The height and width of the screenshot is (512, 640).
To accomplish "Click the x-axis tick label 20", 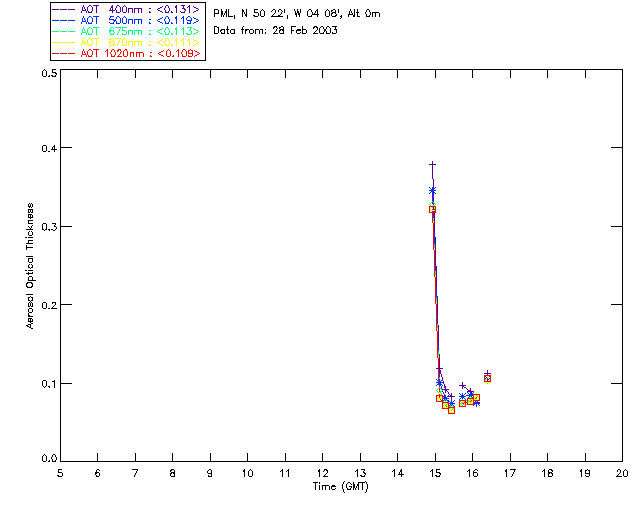I will [x=622, y=473].
